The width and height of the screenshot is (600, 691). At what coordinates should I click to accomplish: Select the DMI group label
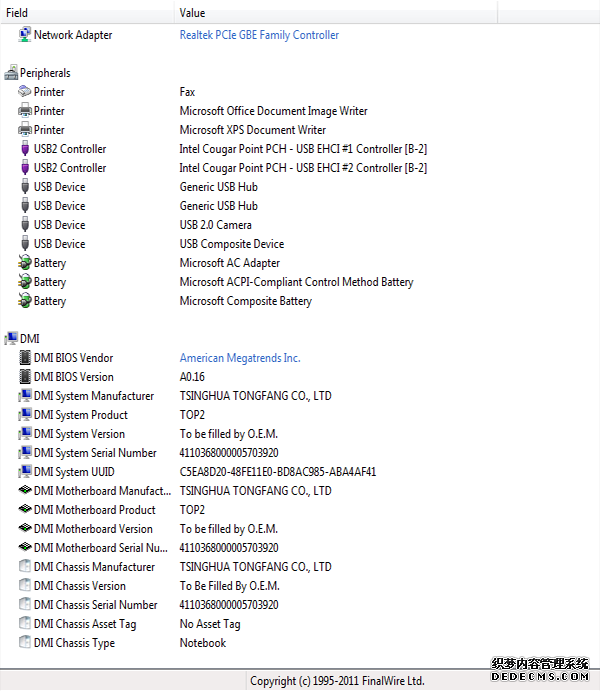[30, 339]
